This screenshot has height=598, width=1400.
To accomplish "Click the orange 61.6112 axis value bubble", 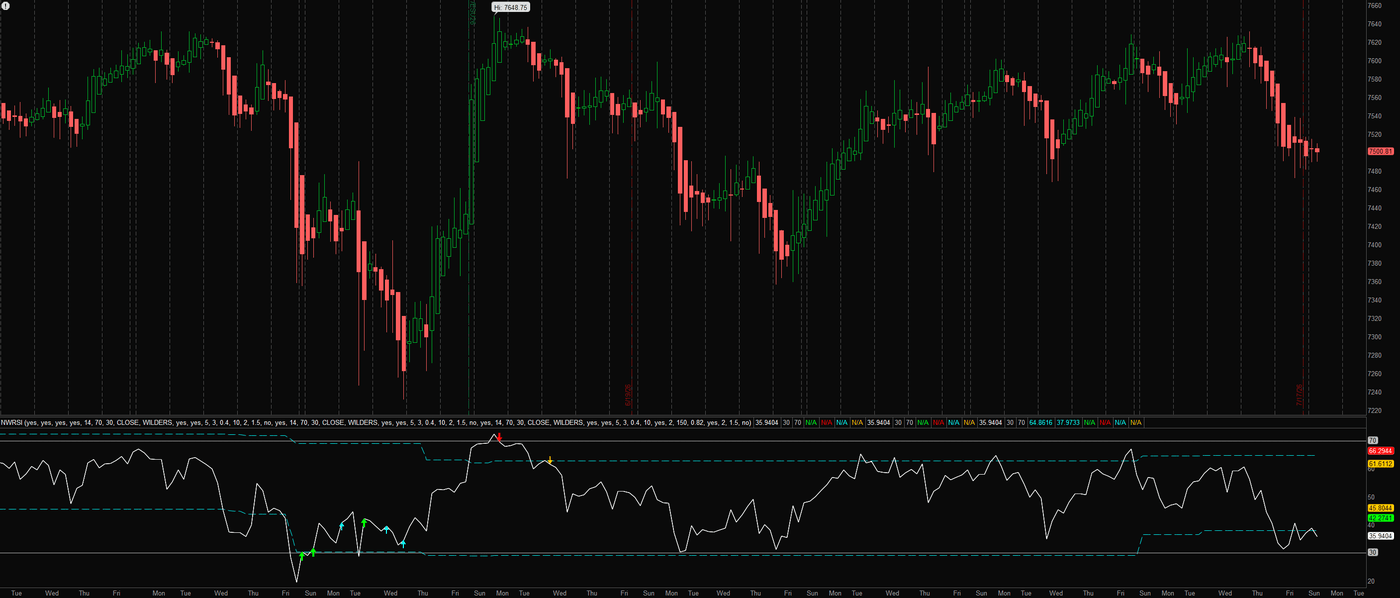I will (1380, 463).
